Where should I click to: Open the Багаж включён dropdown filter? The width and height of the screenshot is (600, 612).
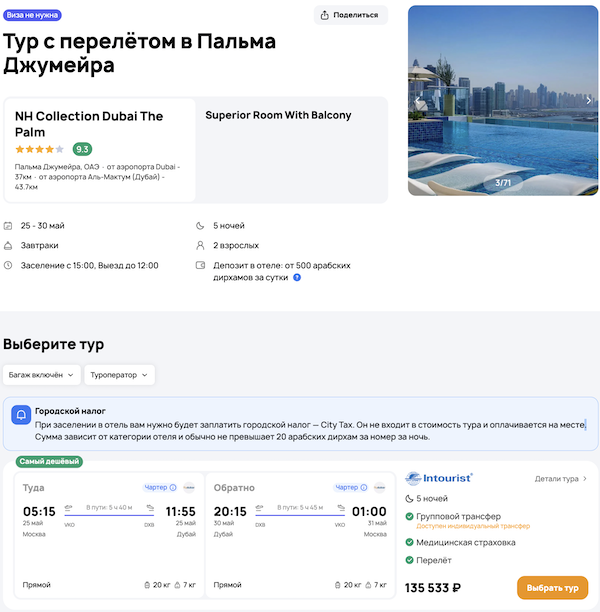pyautogui.click(x=42, y=375)
